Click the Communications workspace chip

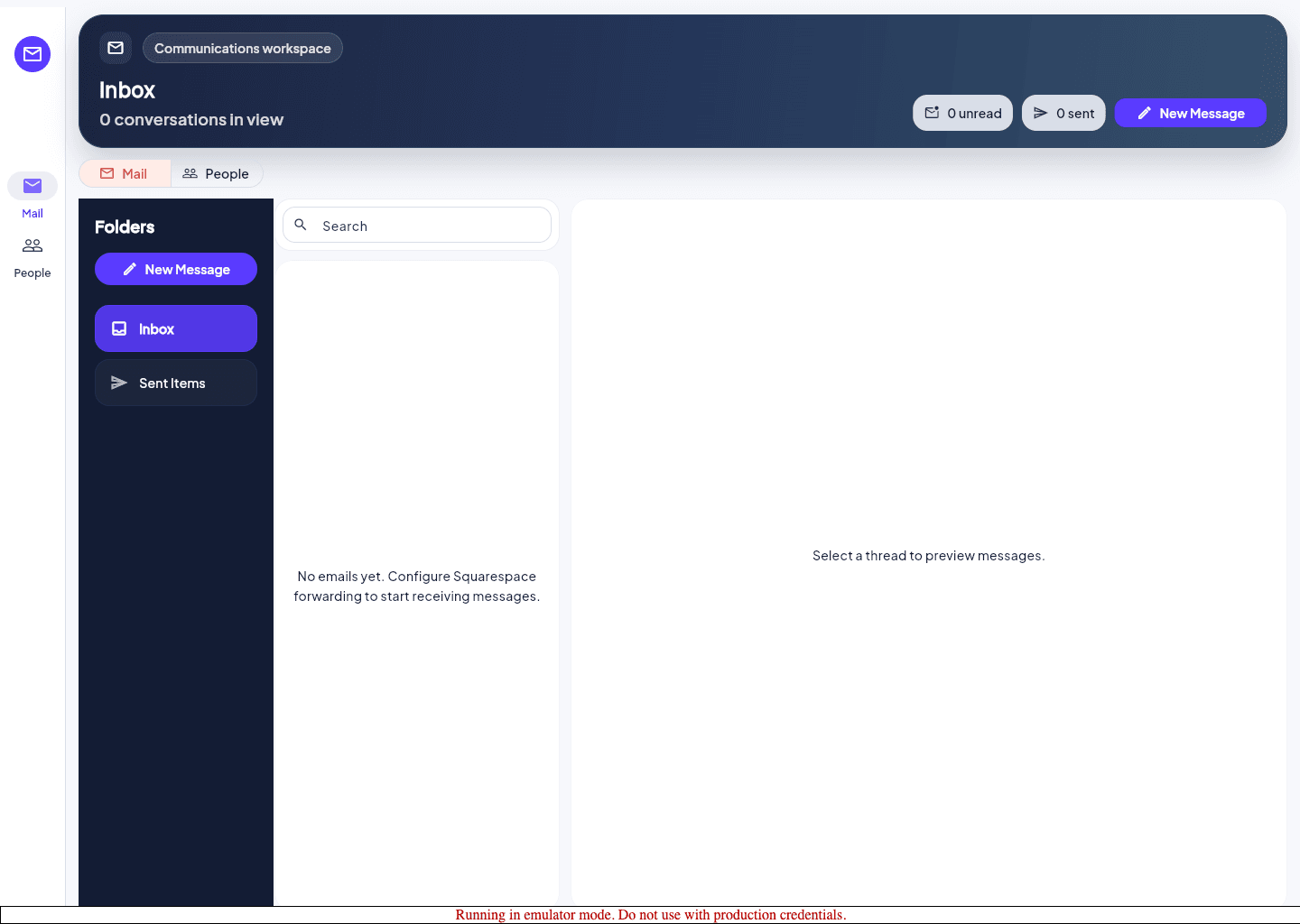pyautogui.click(x=243, y=48)
